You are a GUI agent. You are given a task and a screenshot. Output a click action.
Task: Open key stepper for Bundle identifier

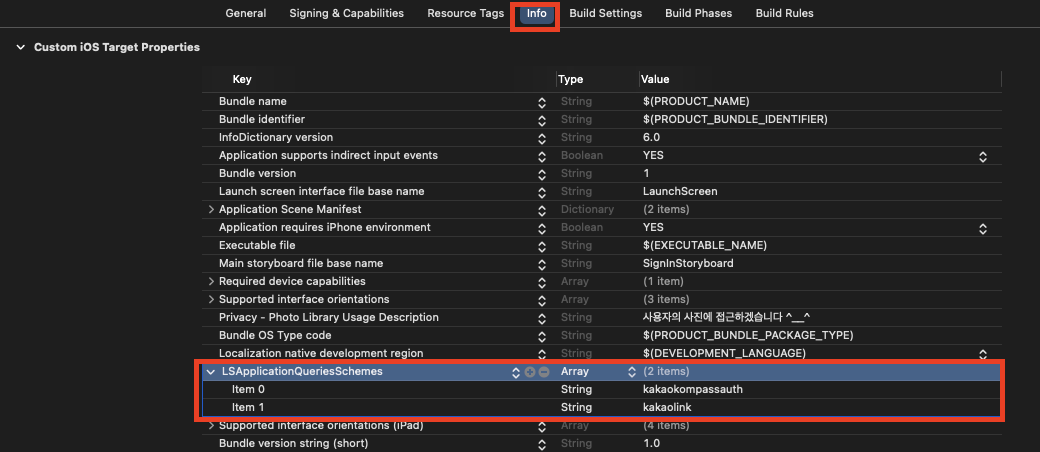click(542, 120)
